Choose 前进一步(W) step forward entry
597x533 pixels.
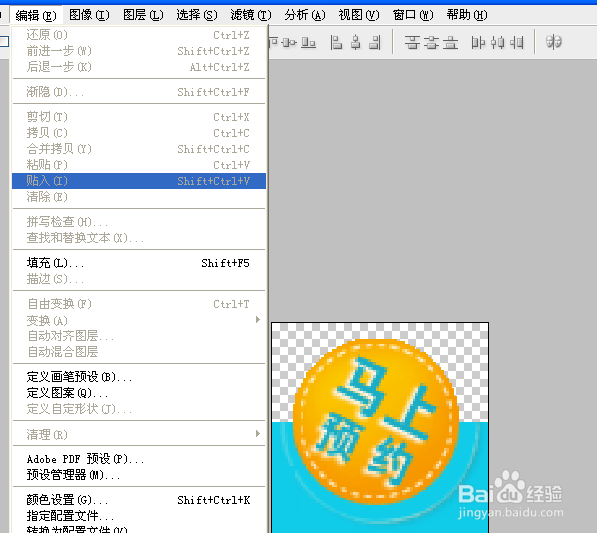pos(139,51)
